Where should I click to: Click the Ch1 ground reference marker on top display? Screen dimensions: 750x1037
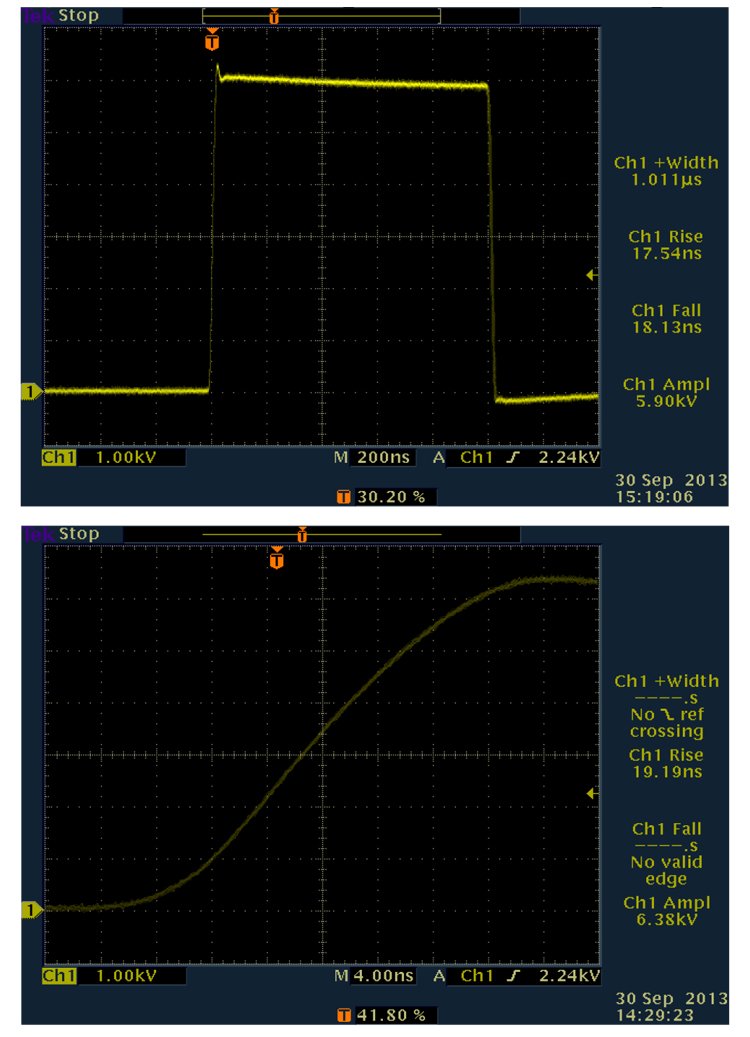29,392
